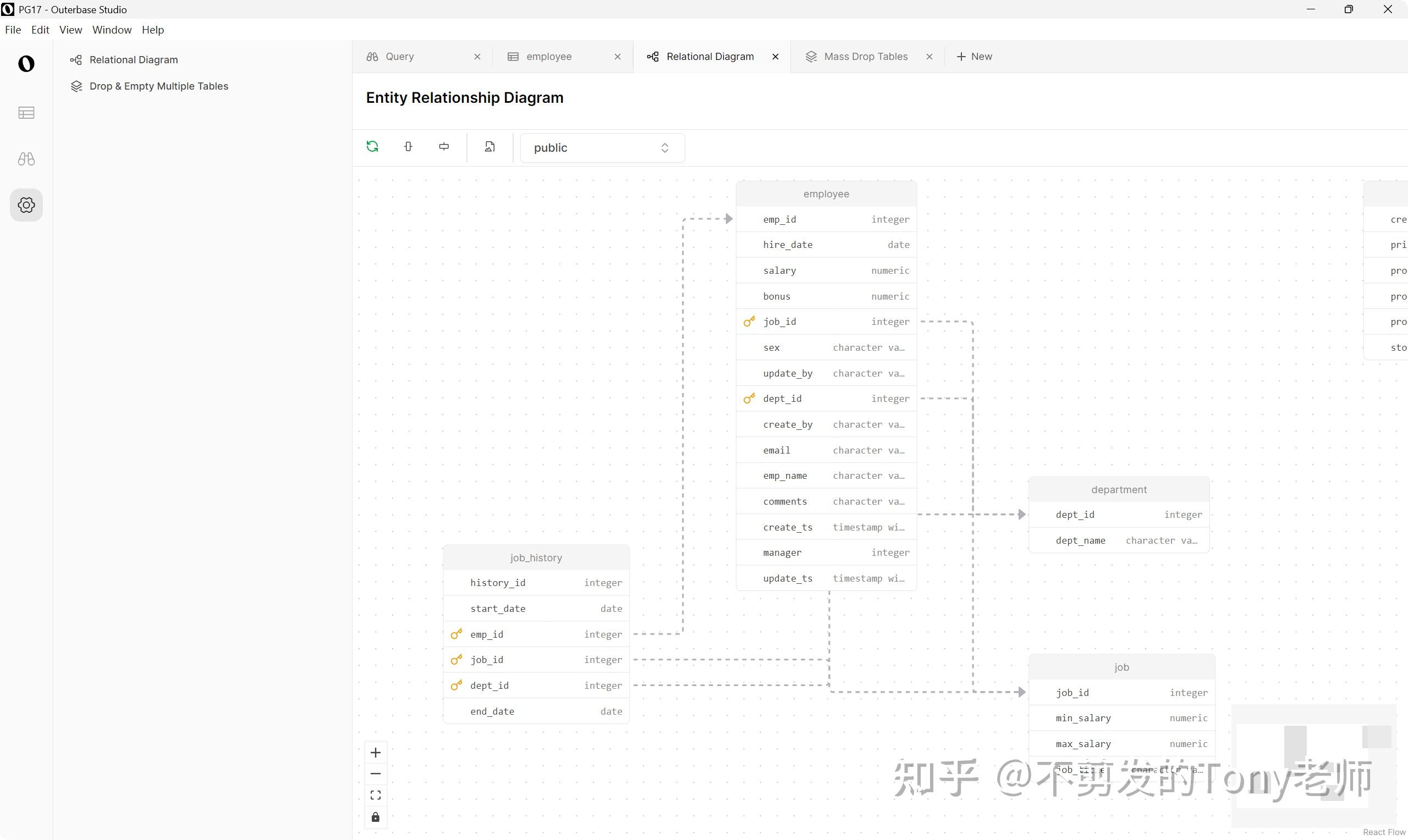This screenshot has height=840, width=1408.
Task: Zoom out of the diagram
Action: point(375,774)
